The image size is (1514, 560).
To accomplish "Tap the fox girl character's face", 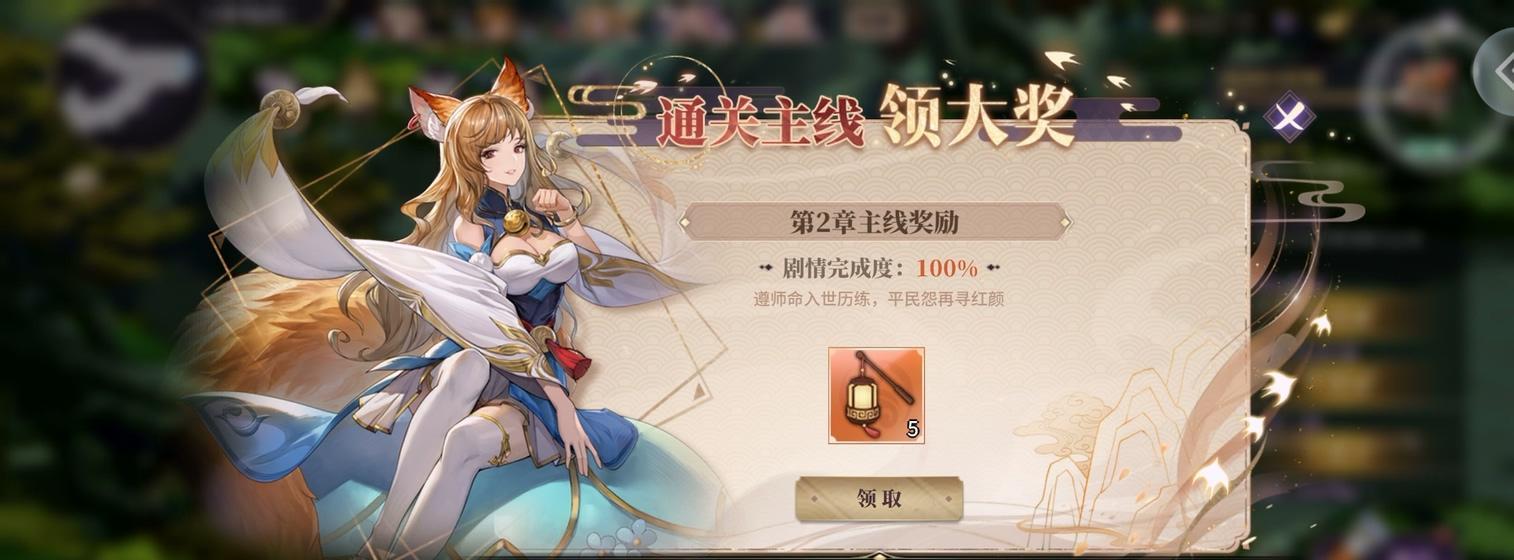I will coord(501,152).
